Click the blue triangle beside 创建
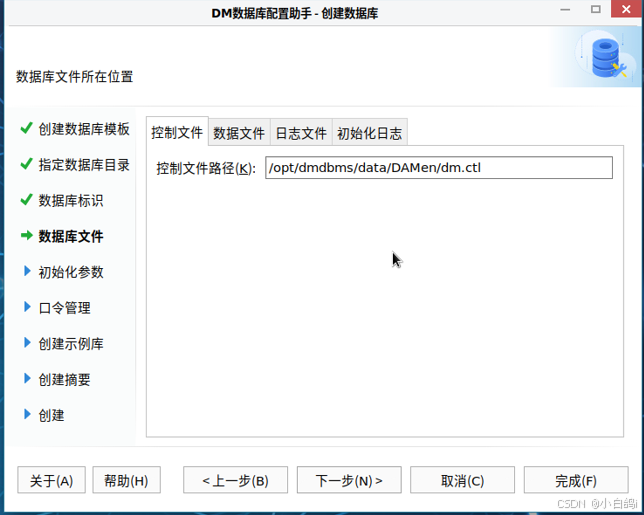Screen dimensions: 644x515 coord(28,414)
